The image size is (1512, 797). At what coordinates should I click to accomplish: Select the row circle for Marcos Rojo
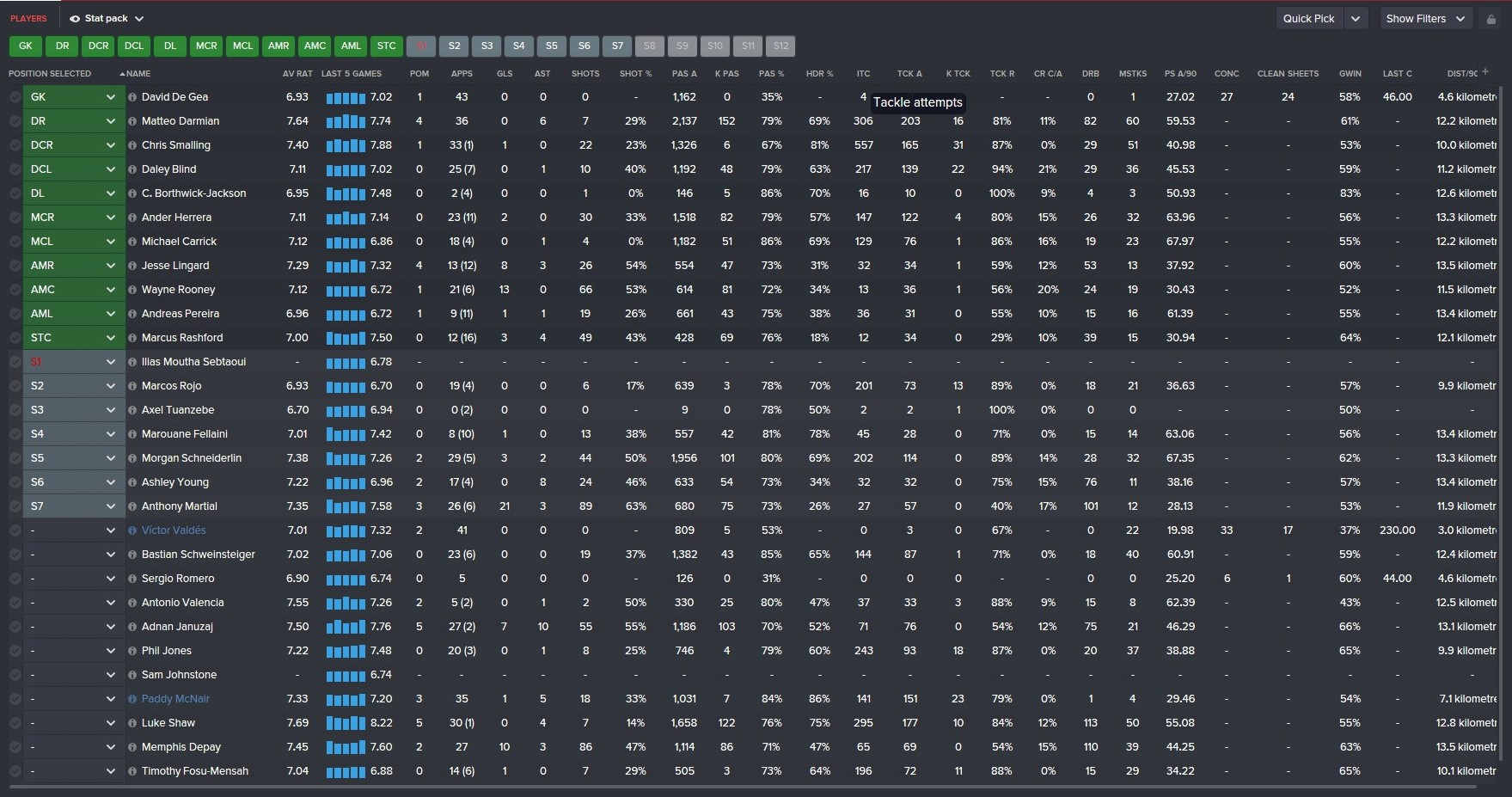pos(15,386)
